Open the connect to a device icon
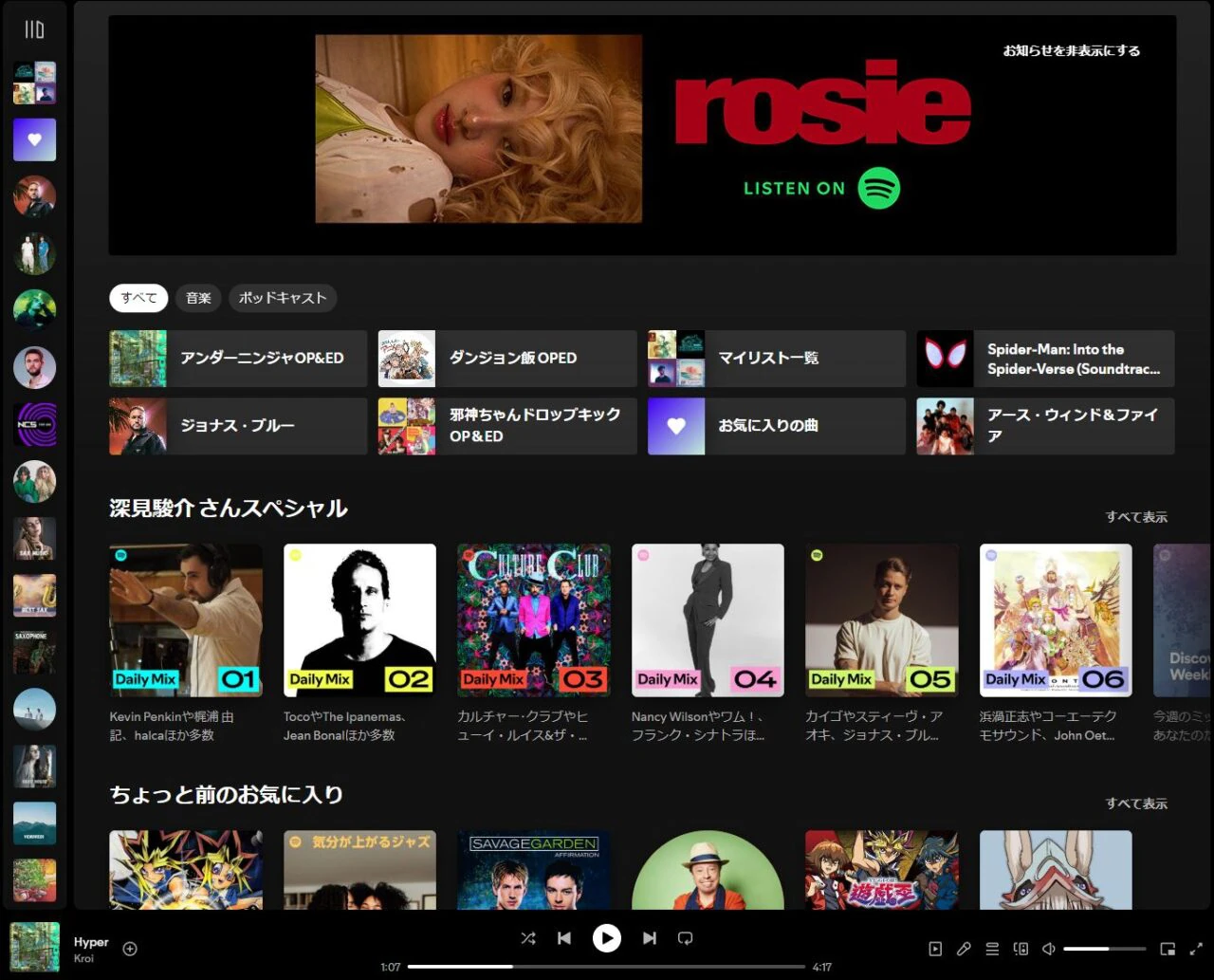 pos(1021,949)
